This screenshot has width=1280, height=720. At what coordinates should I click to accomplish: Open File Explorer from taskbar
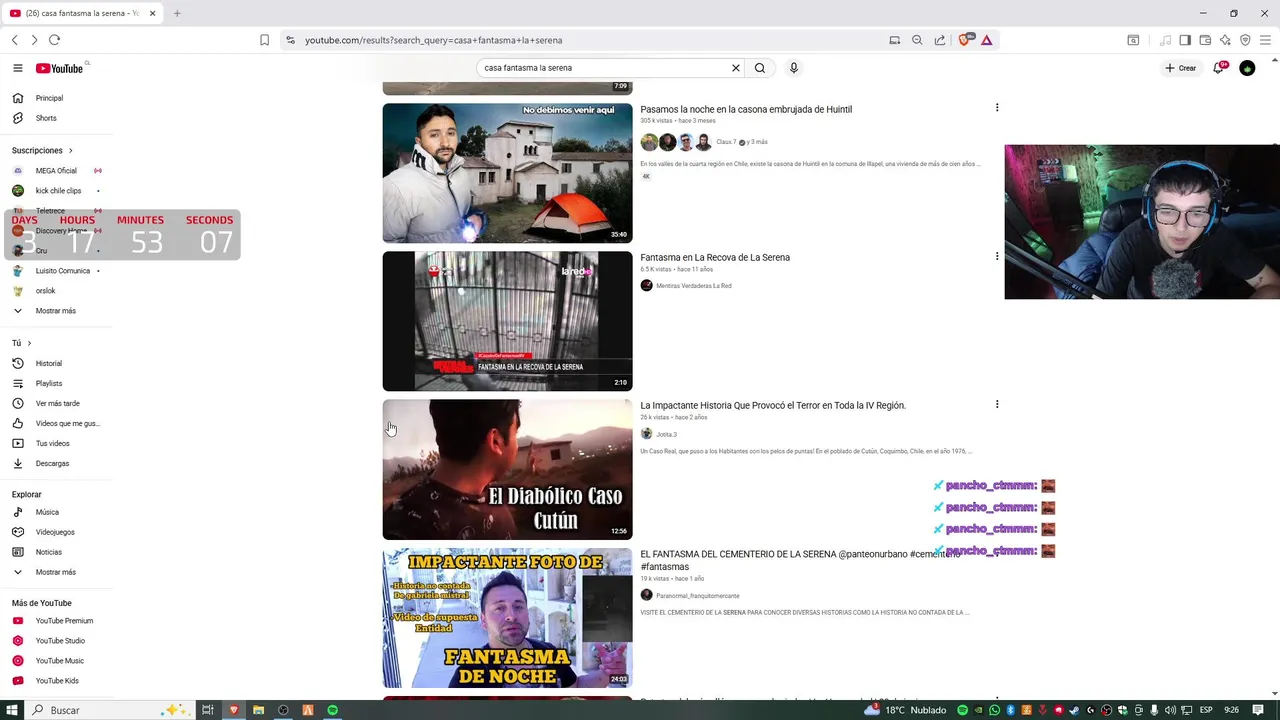pos(258,710)
